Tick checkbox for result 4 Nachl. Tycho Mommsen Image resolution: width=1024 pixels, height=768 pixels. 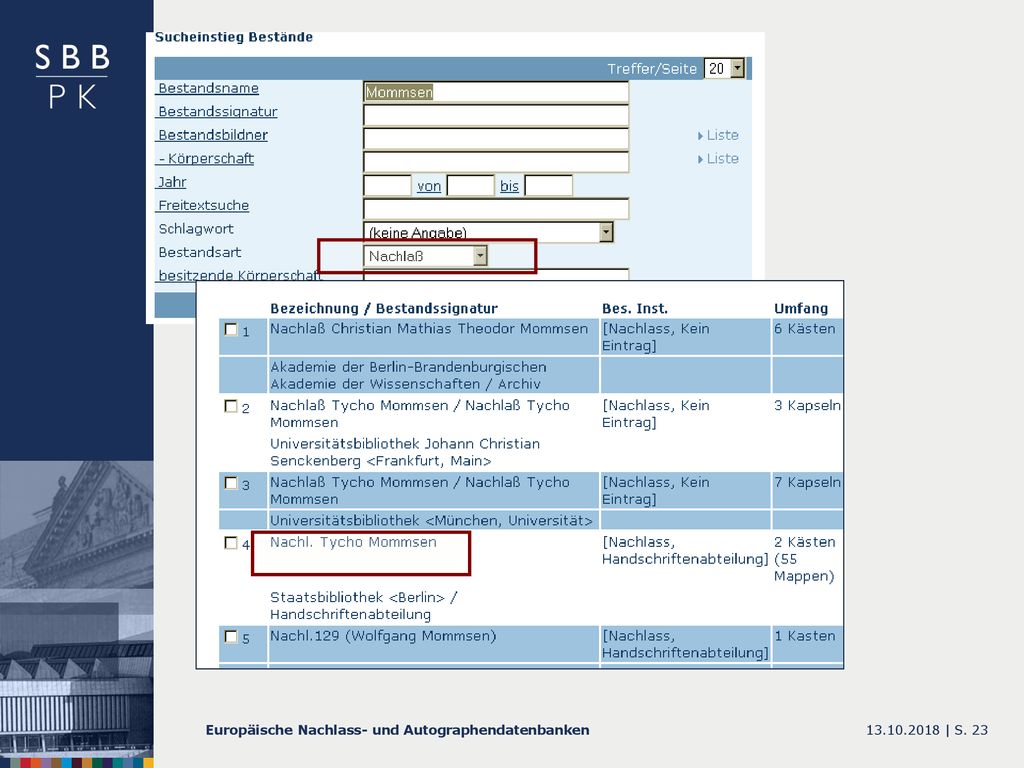coord(231,543)
